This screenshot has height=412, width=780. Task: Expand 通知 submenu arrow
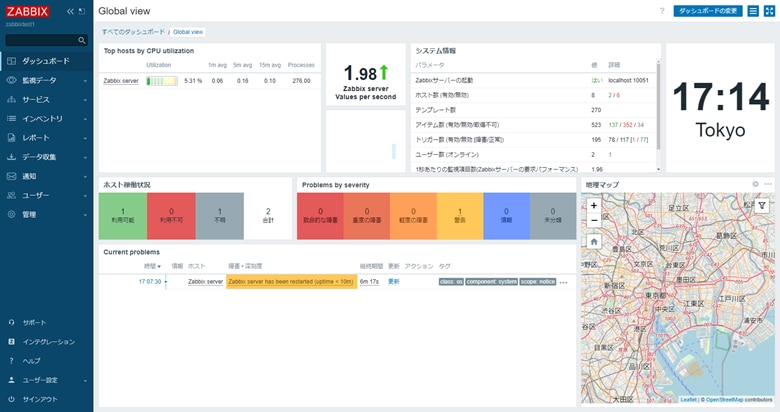[85, 177]
